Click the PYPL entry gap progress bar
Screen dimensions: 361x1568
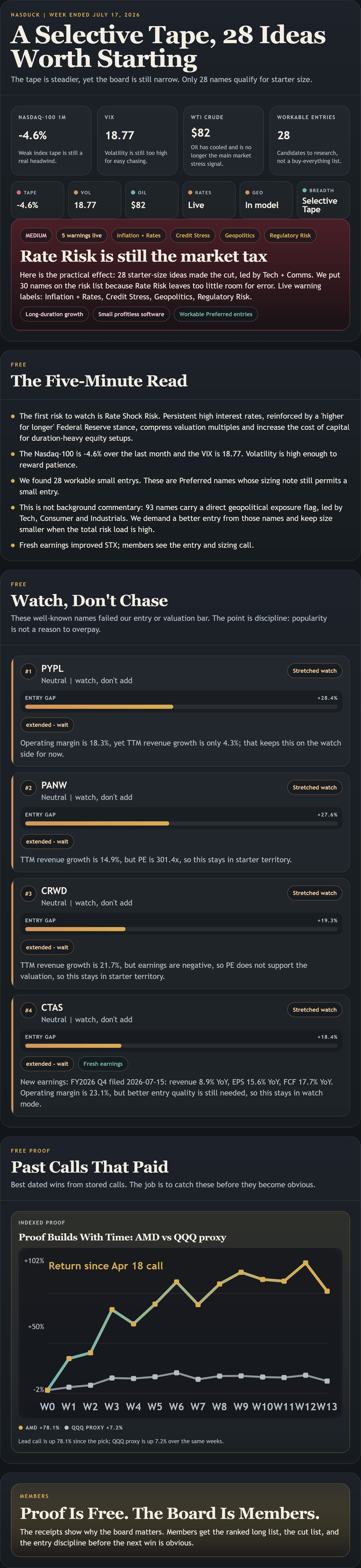coord(181,707)
